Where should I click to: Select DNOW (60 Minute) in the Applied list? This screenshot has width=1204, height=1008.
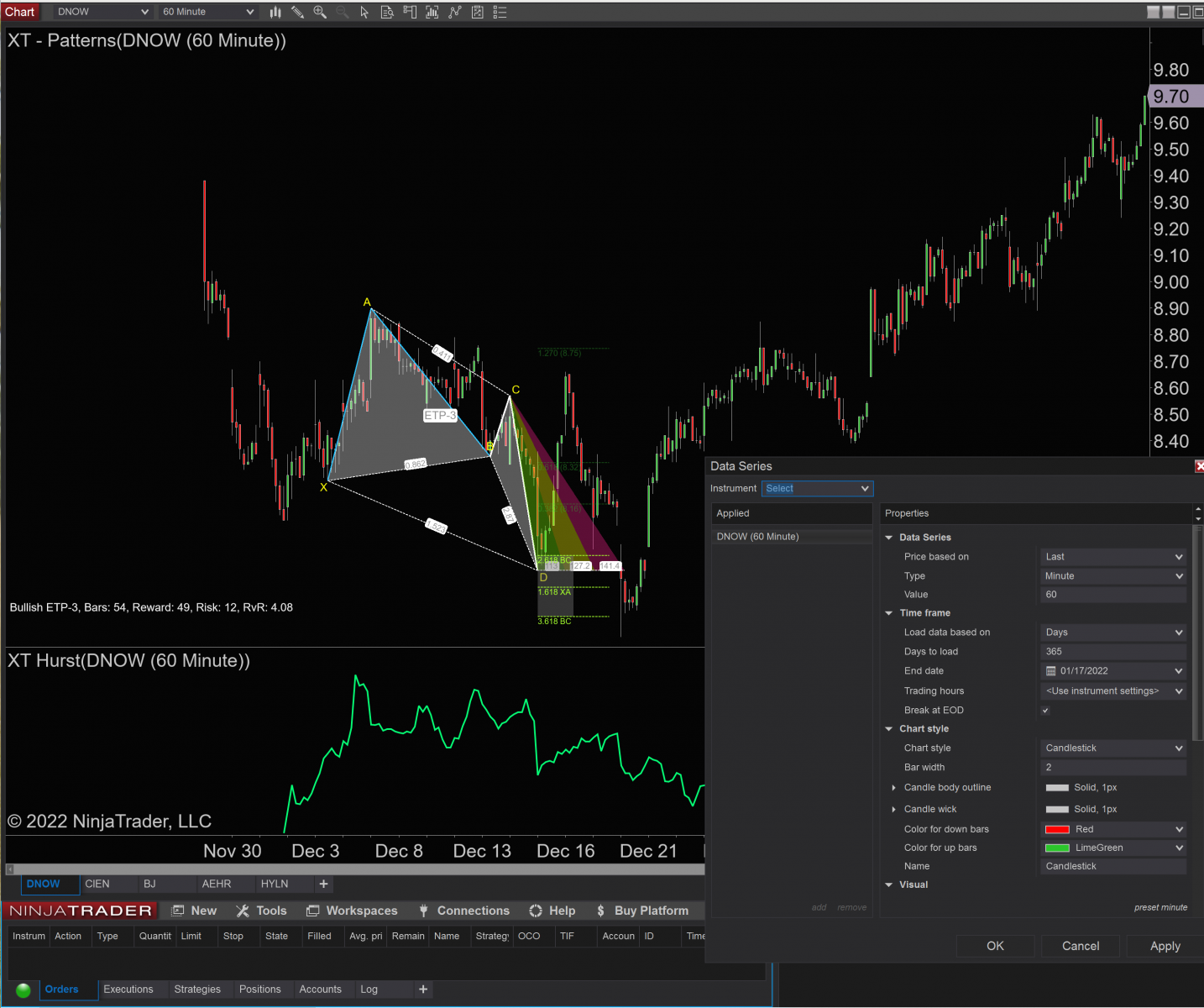pyautogui.click(x=792, y=537)
